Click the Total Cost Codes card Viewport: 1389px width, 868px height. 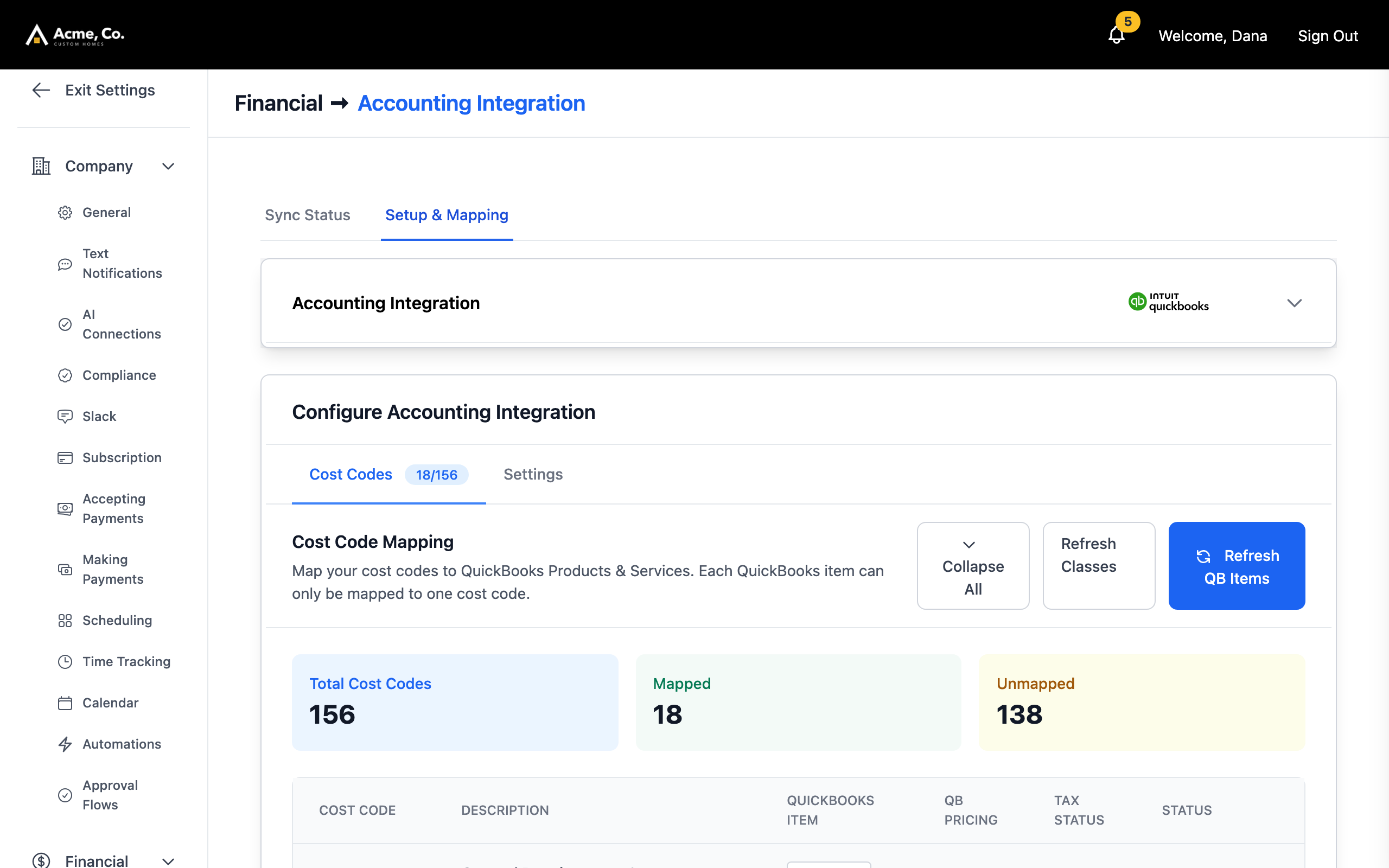455,702
